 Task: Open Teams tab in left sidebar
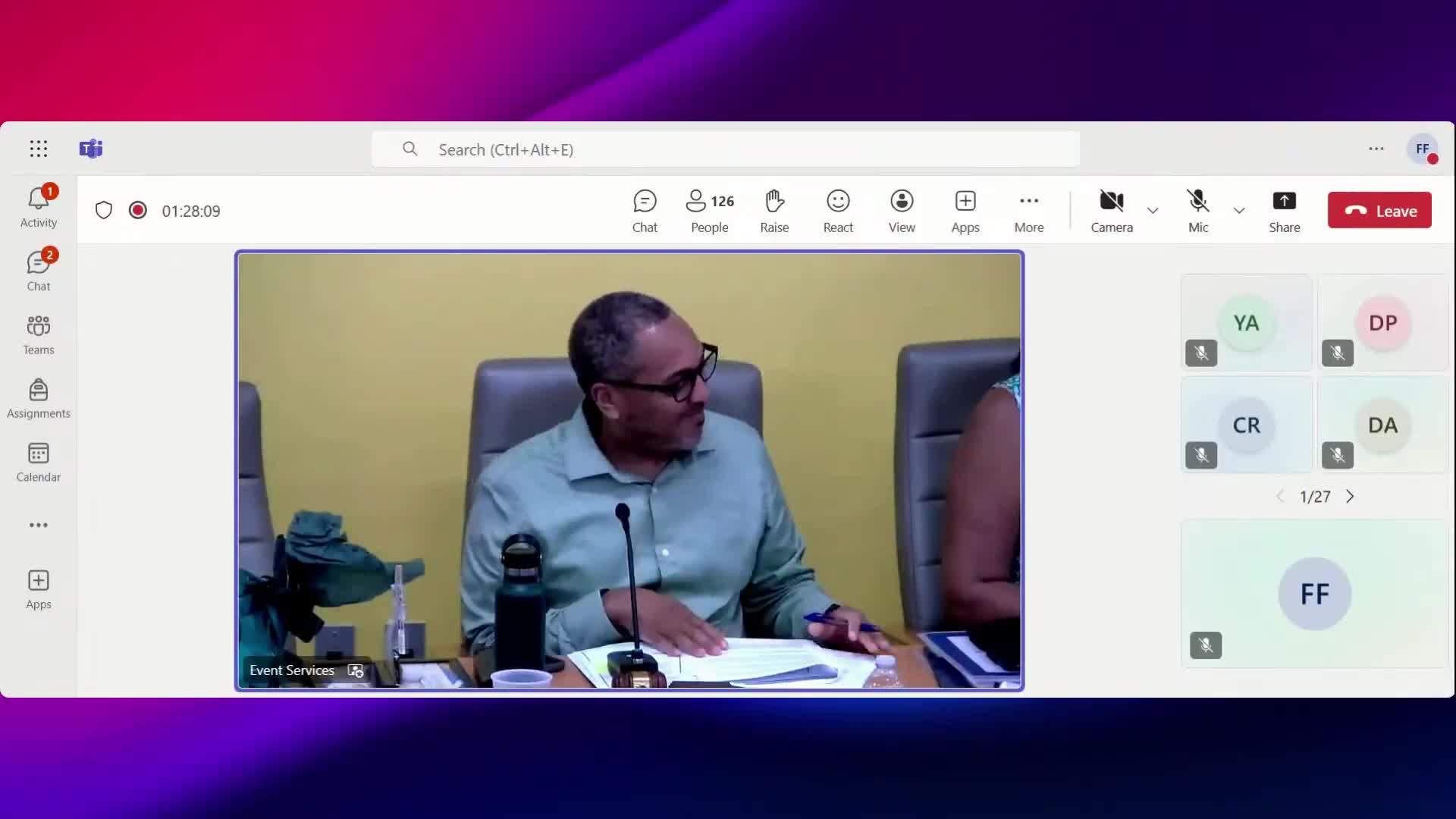coord(38,334)
